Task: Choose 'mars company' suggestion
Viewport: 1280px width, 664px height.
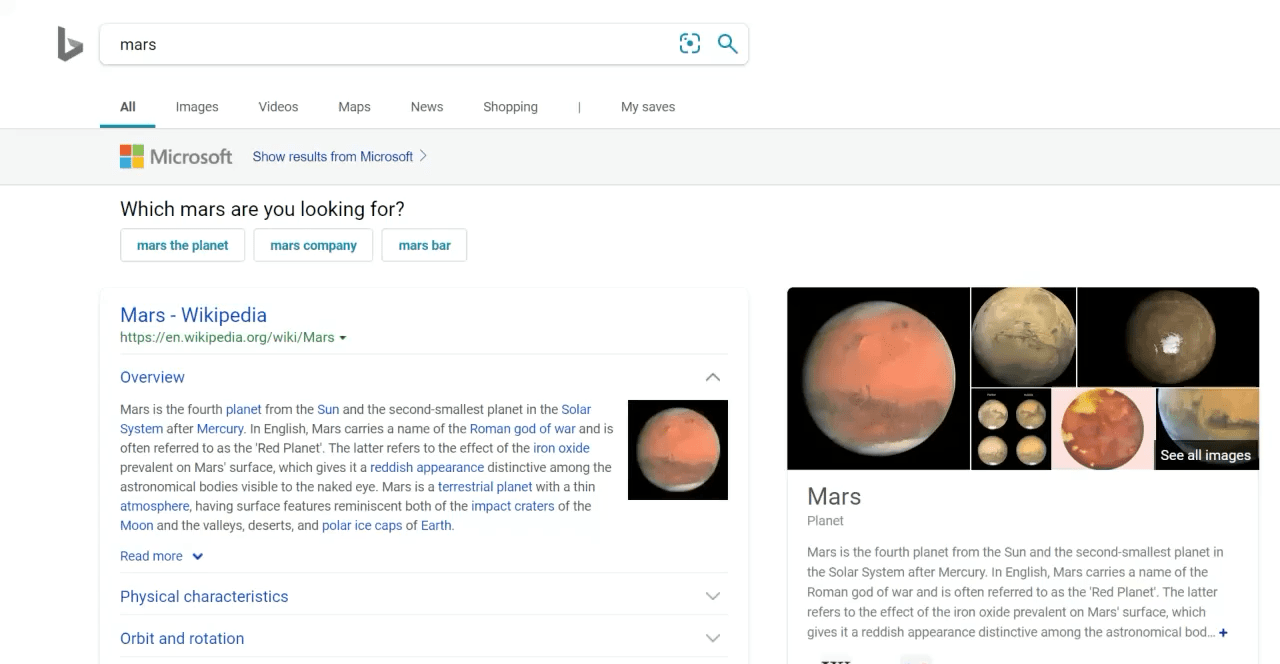Action: tap(313, 245)
